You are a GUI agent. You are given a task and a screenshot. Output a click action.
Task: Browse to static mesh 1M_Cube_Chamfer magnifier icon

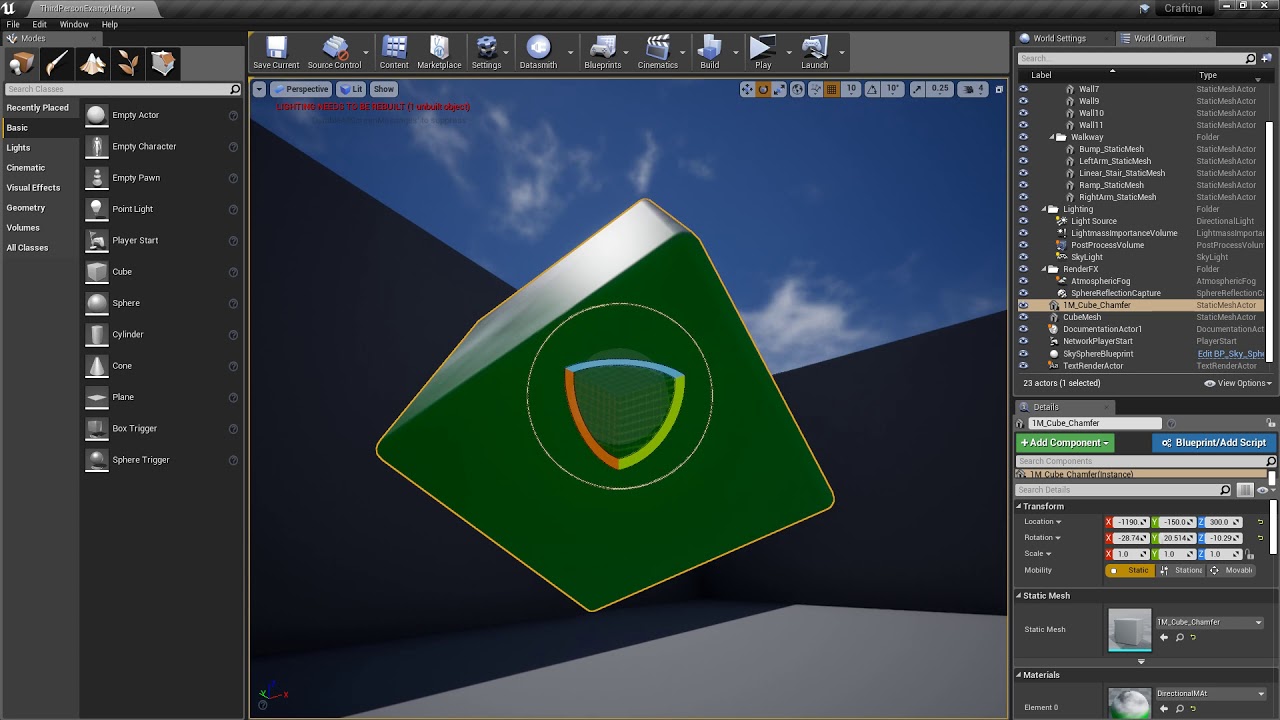1179,637
